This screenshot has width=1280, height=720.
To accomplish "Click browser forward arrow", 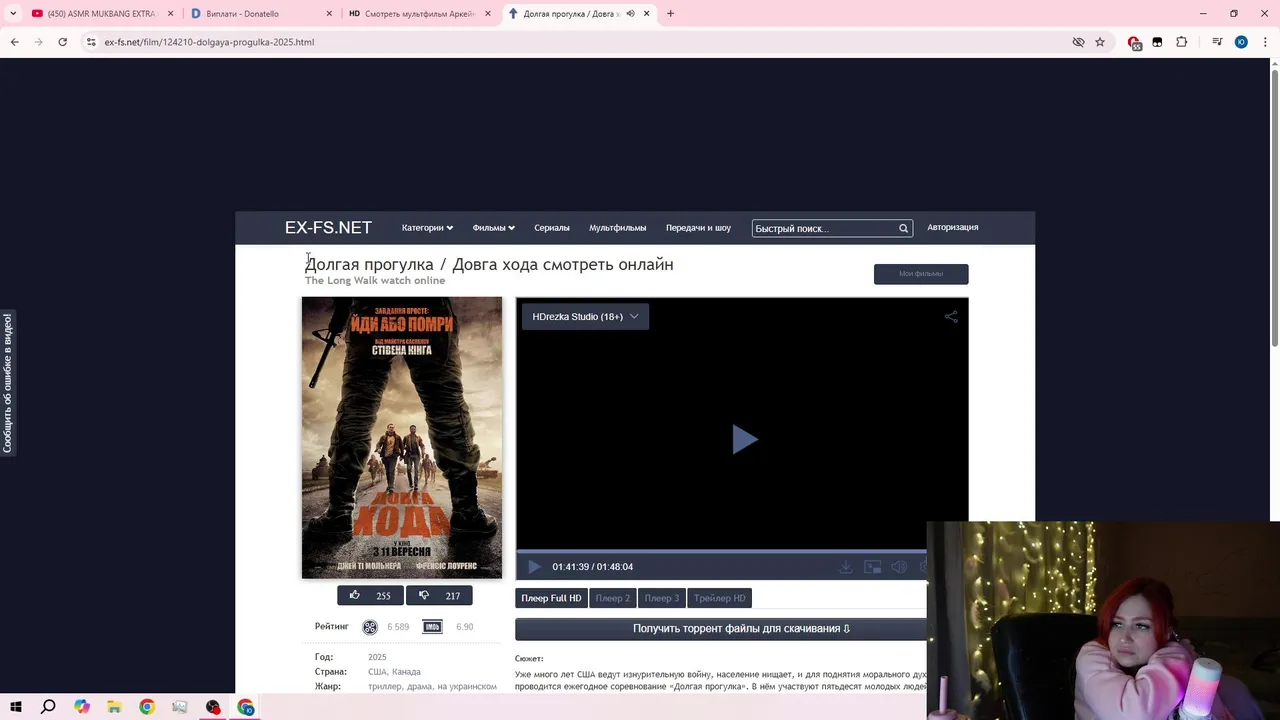I will pos(38,42).
